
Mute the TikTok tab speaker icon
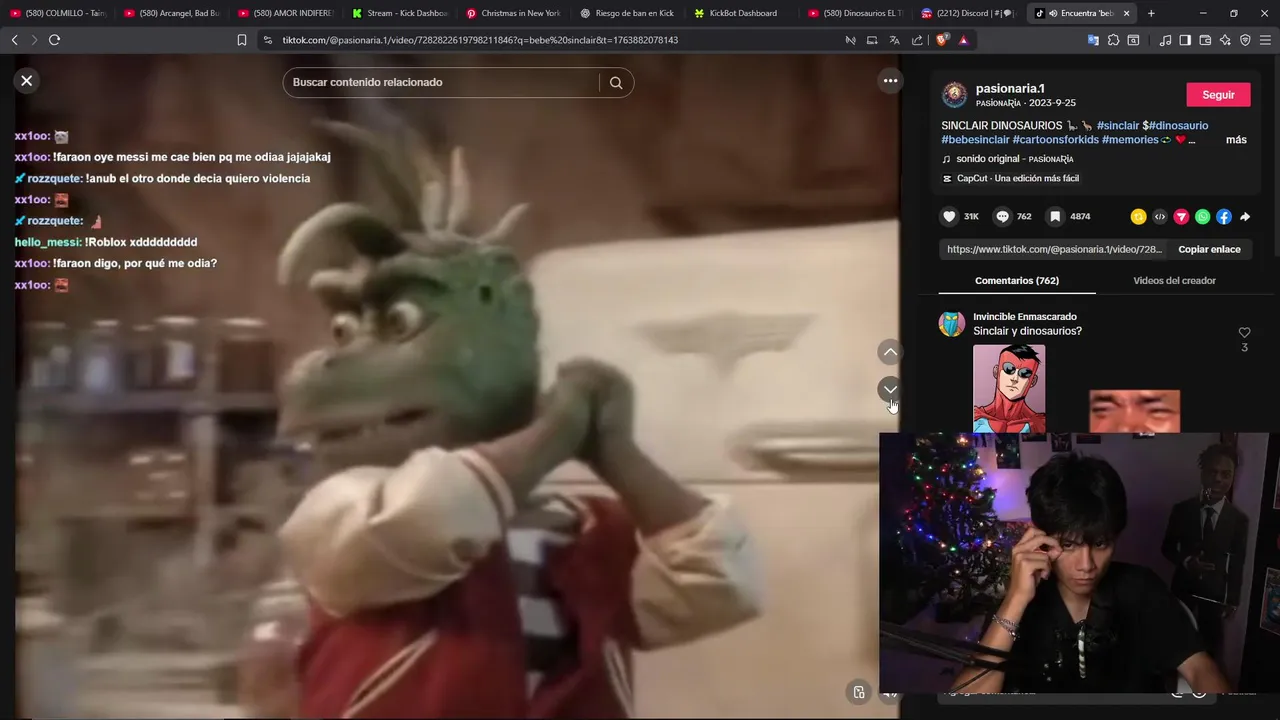1053,13
